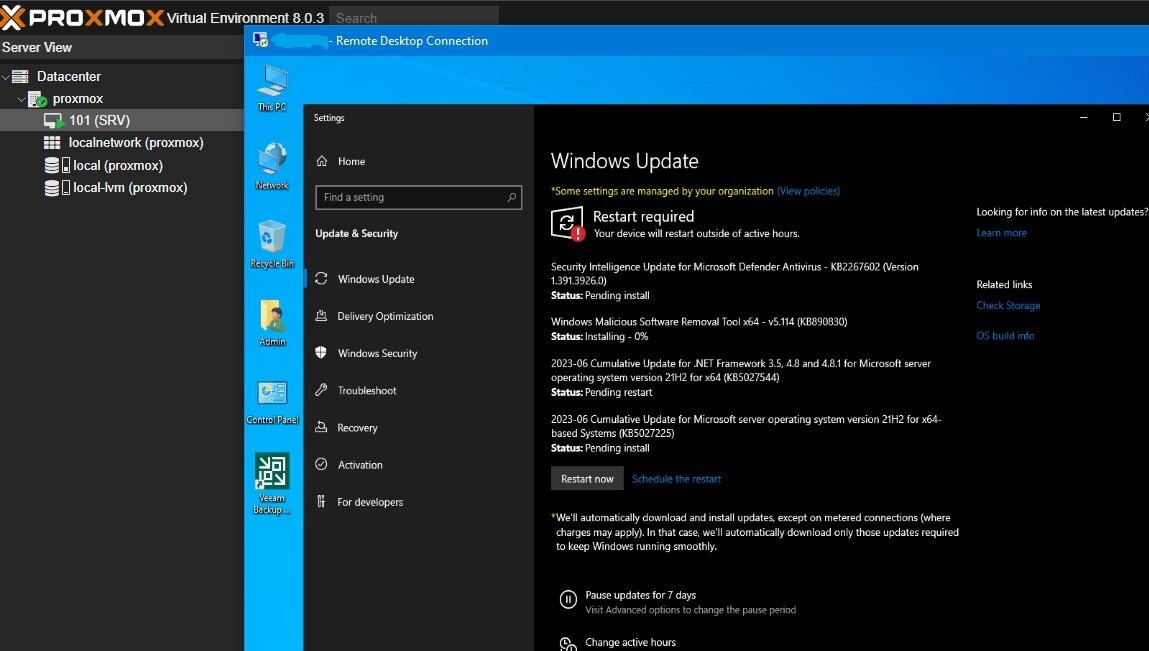
Task: Click the Home house icon in Settings
Action: (322, 161)
